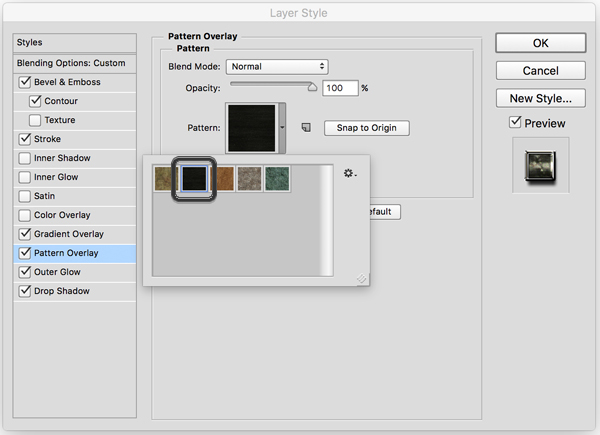Image resolution: width=600 pixels, height=435 pixels.
Task: Adjust the Opacity slider
Action: [312, 87]
